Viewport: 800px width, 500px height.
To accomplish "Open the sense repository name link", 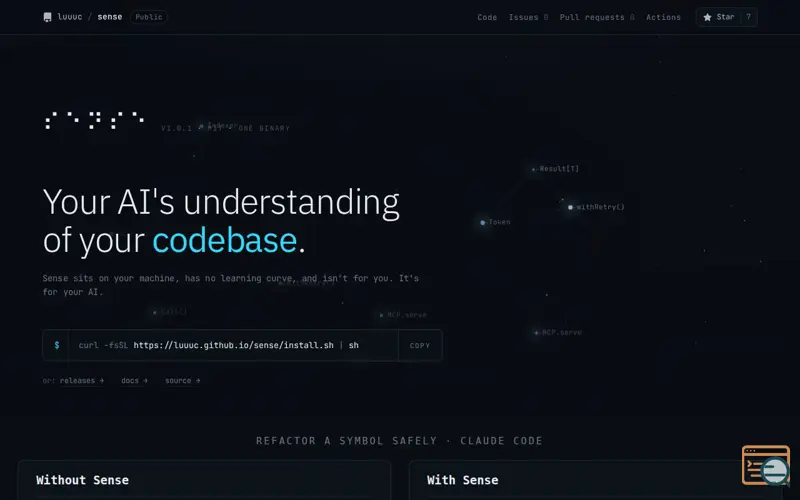I will tap(110, 17).
